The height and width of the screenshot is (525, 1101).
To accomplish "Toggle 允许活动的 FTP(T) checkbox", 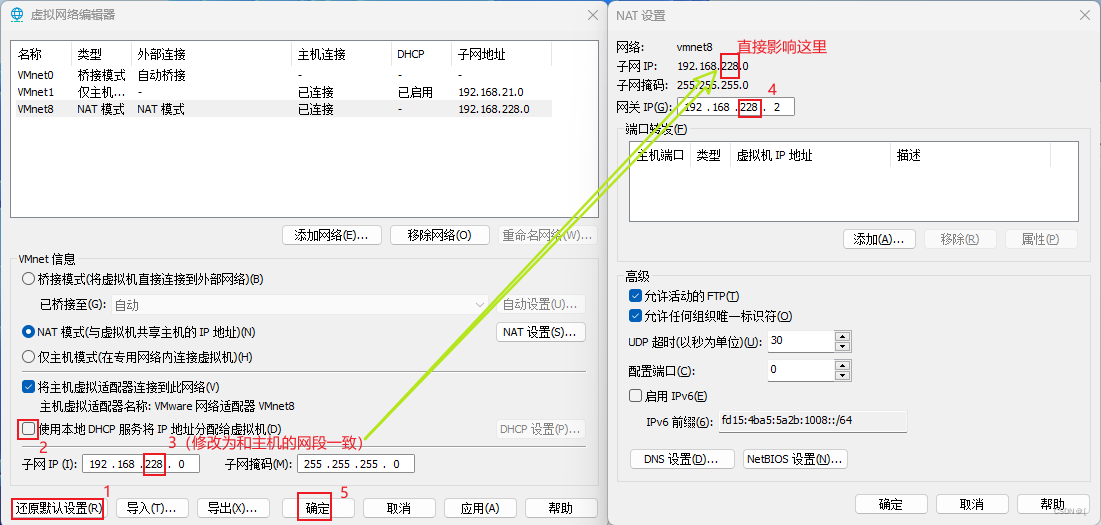I will [x=635, y=295].
